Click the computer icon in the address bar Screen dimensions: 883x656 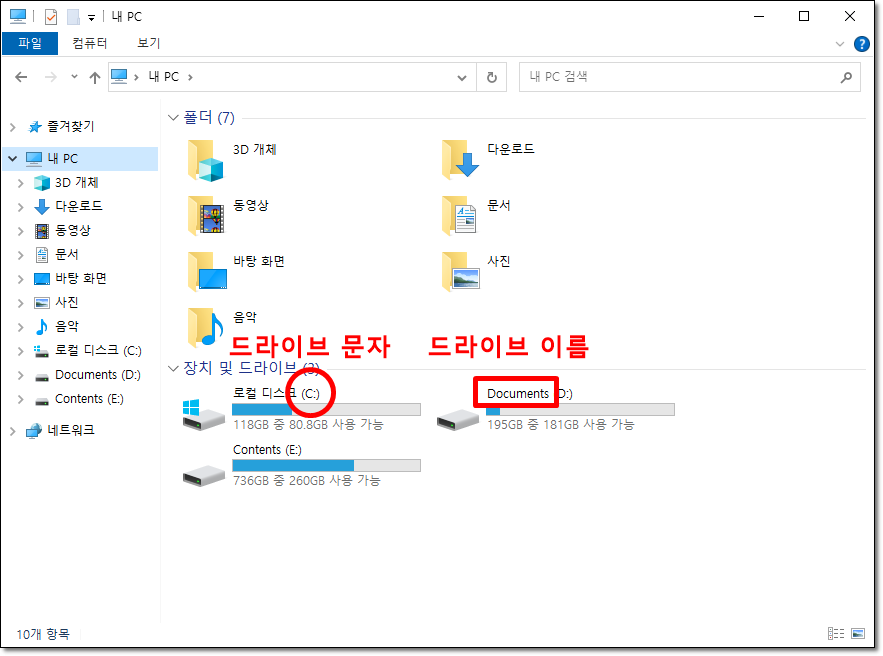pyautogui.click(x=119, y=76)
